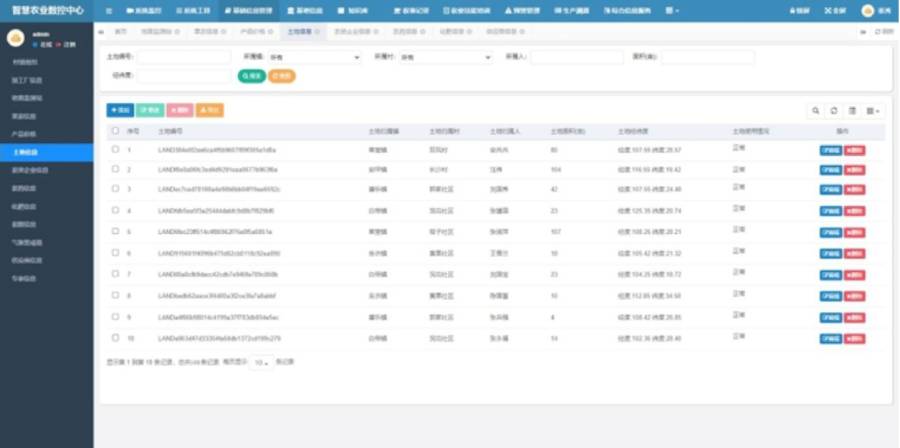Open the 所属村 dropdown filter
900x448 pixels.
[x=445, y=57]
